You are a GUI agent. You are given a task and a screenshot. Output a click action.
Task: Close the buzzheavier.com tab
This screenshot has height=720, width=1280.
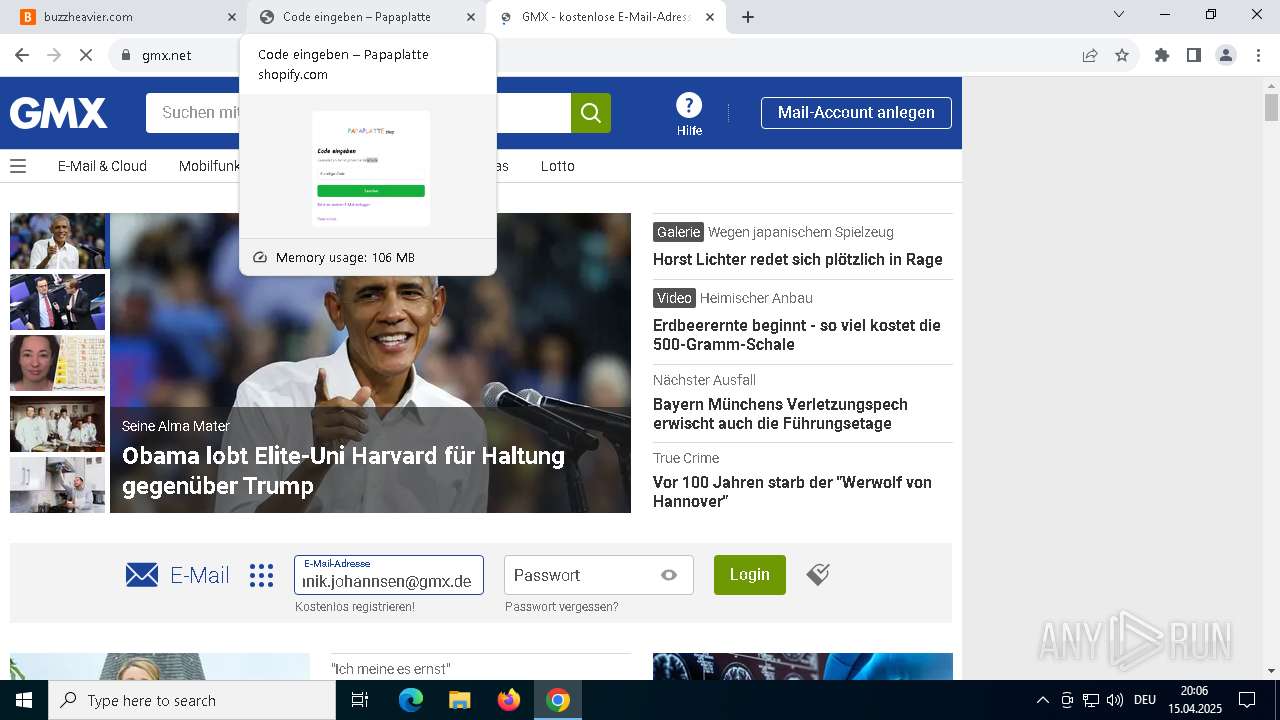tap(232, 17)
